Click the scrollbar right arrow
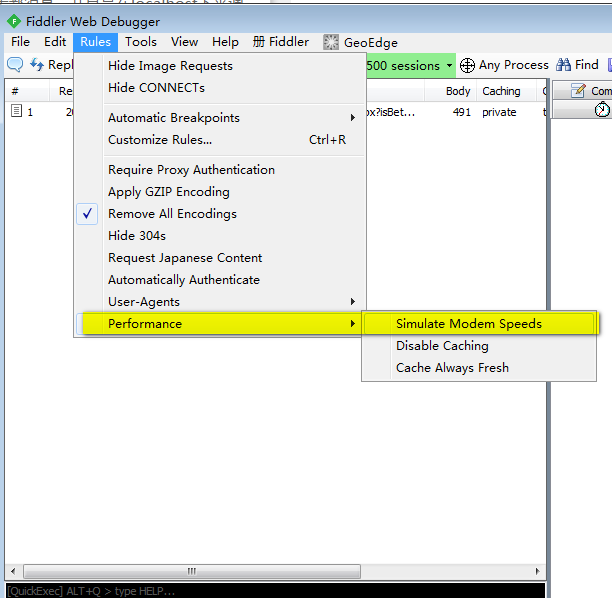Viewport: 612px width, 598px height. click(x=537, y=571)
